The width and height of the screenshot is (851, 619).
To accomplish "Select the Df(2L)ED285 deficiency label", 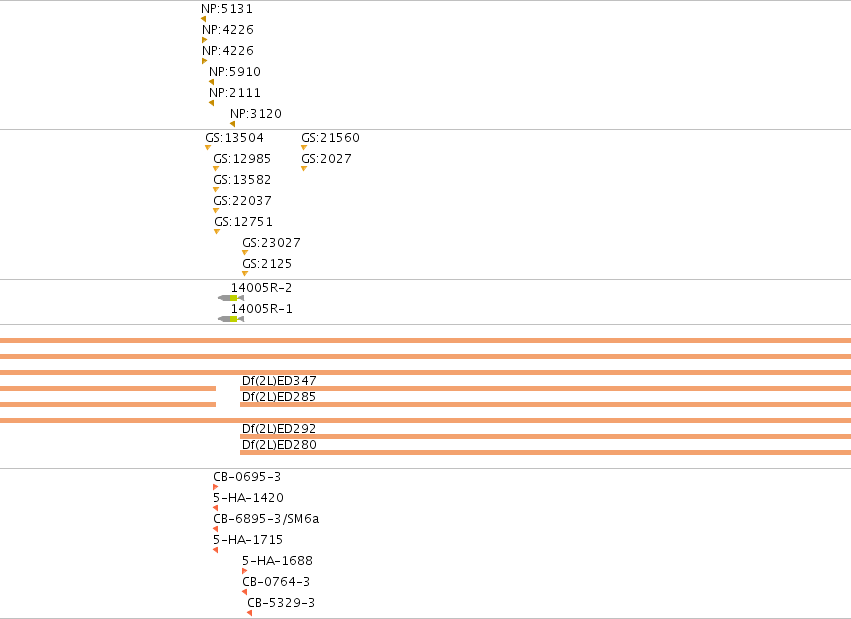I will (279, 397).
